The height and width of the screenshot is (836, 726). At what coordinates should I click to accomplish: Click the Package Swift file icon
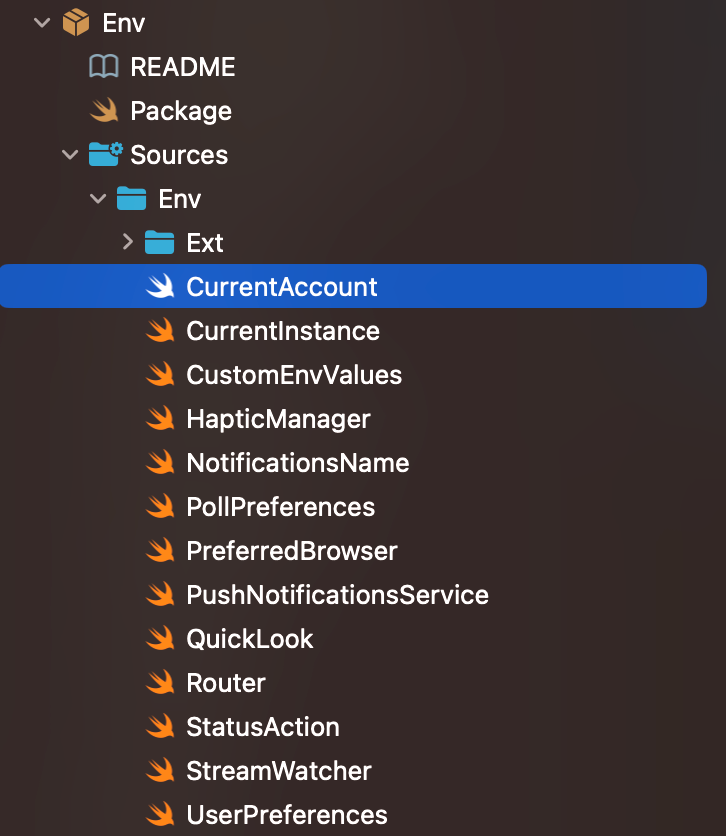(104, 110)
